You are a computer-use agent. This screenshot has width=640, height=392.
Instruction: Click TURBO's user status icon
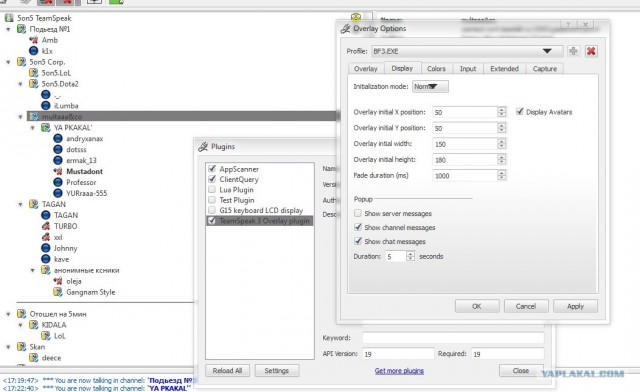46,226
